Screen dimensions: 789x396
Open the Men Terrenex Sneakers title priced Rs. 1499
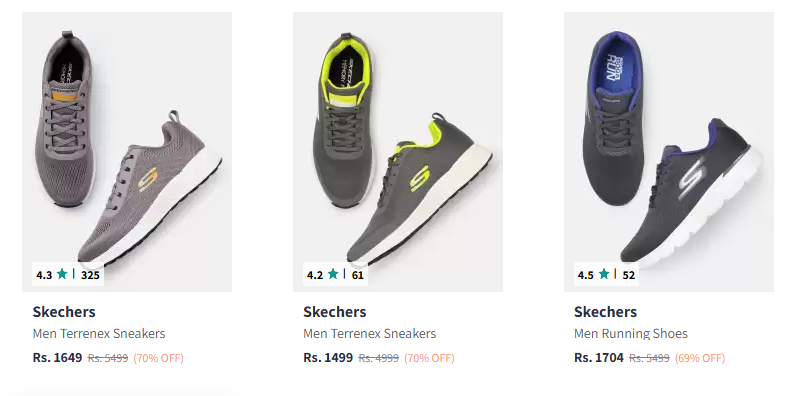[370, 334]
